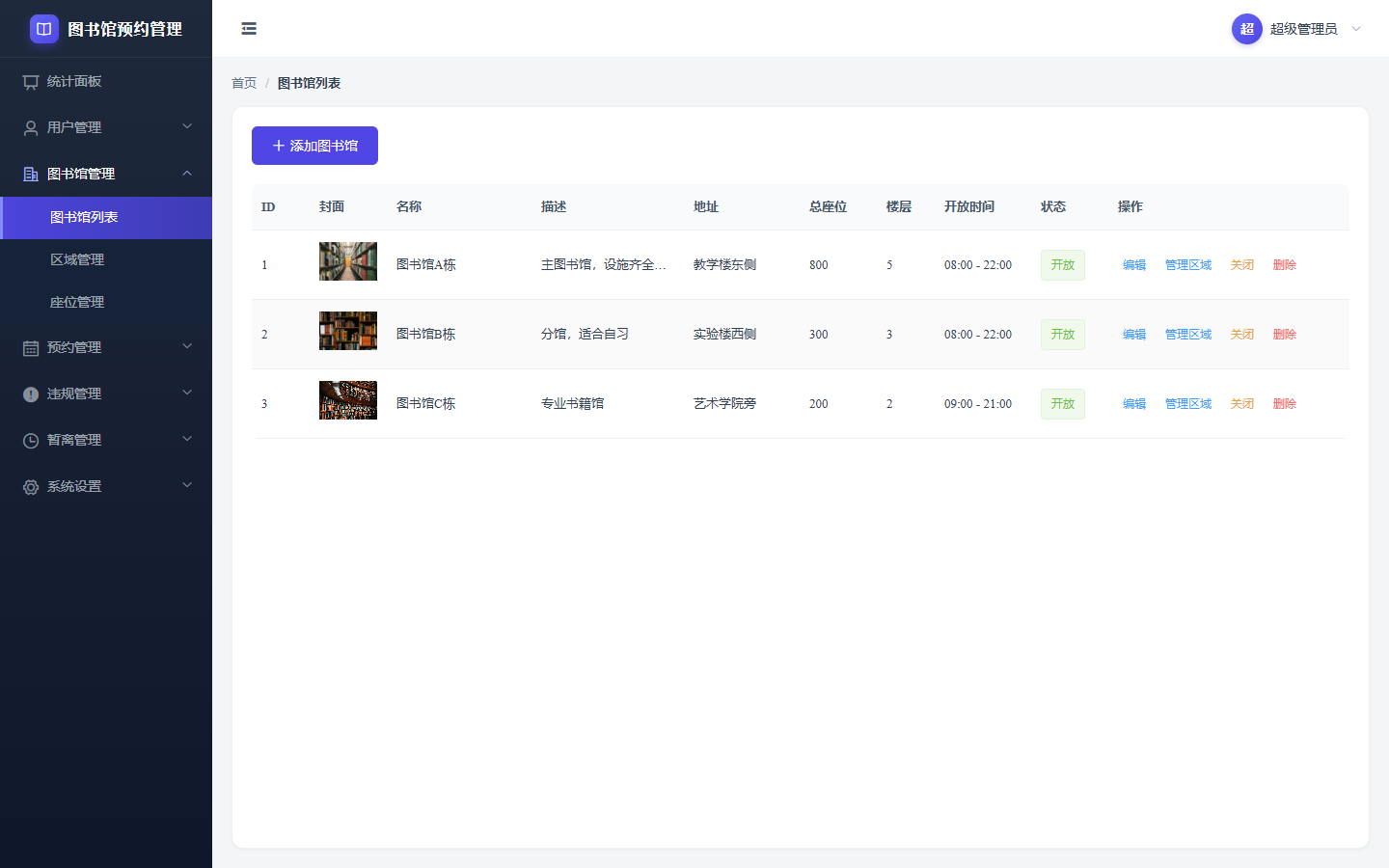Viewport: 1389px width, 868px height.
Task: Expand the 预约管理 submenu chevron
Action: pyautogui.click(x=187, y=346)
